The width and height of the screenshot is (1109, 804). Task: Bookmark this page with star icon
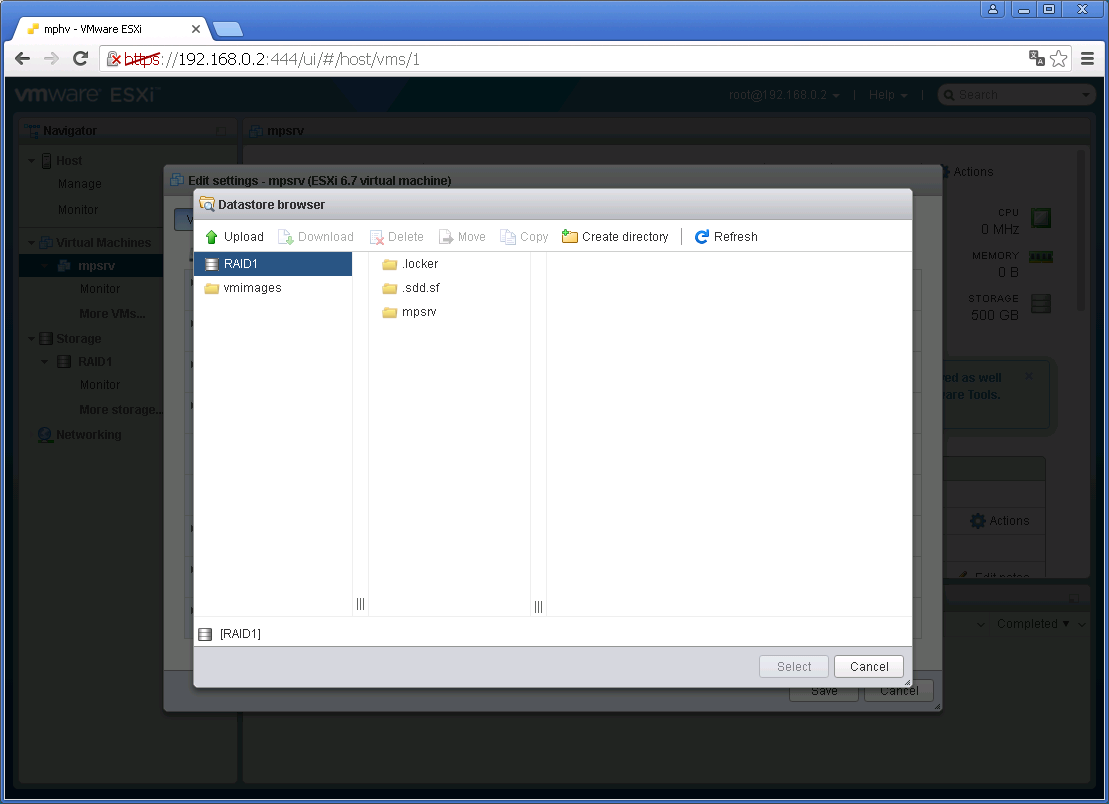click(1058, 59)
